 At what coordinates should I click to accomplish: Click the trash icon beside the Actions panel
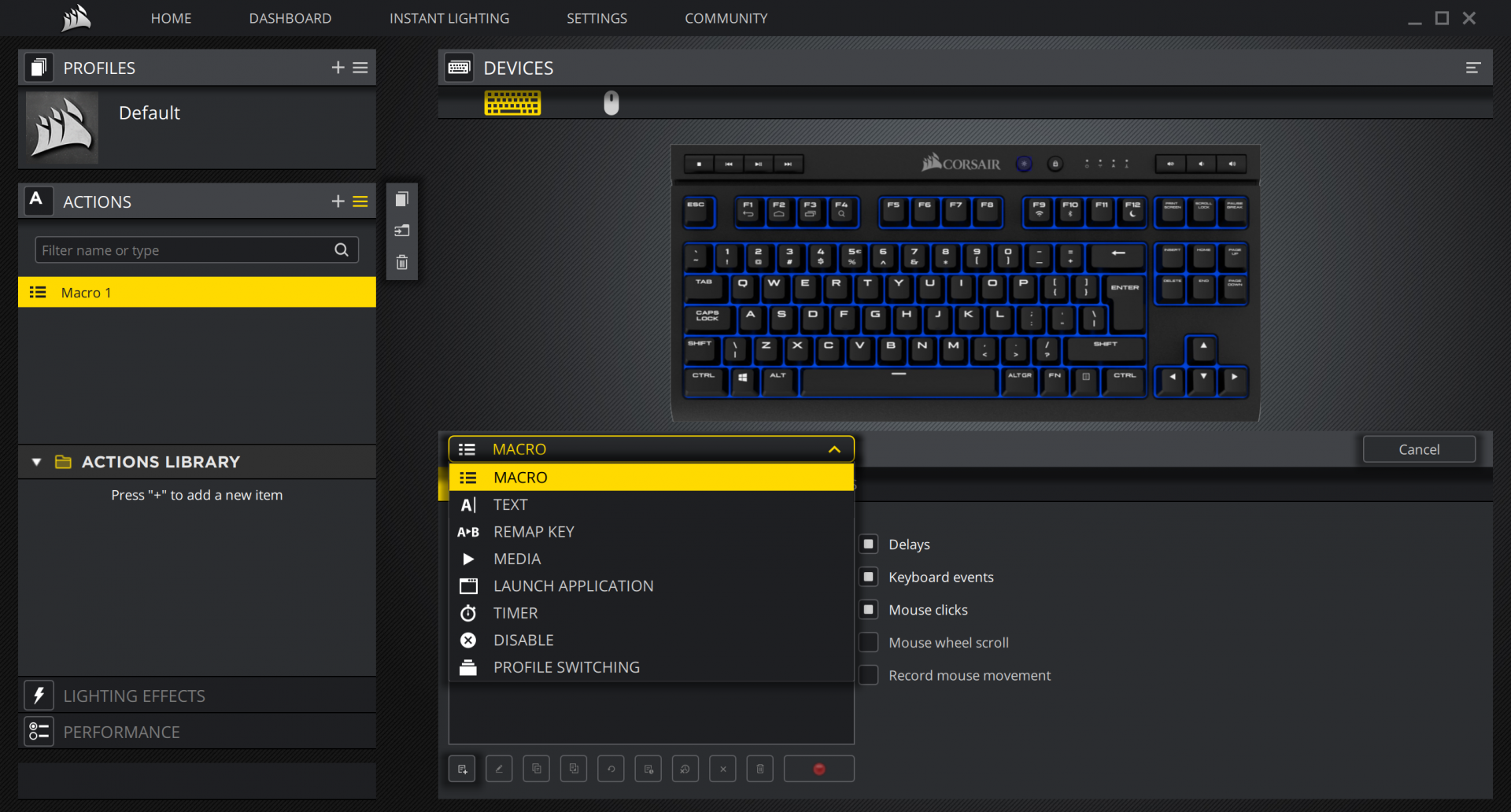tap(402, 262)
